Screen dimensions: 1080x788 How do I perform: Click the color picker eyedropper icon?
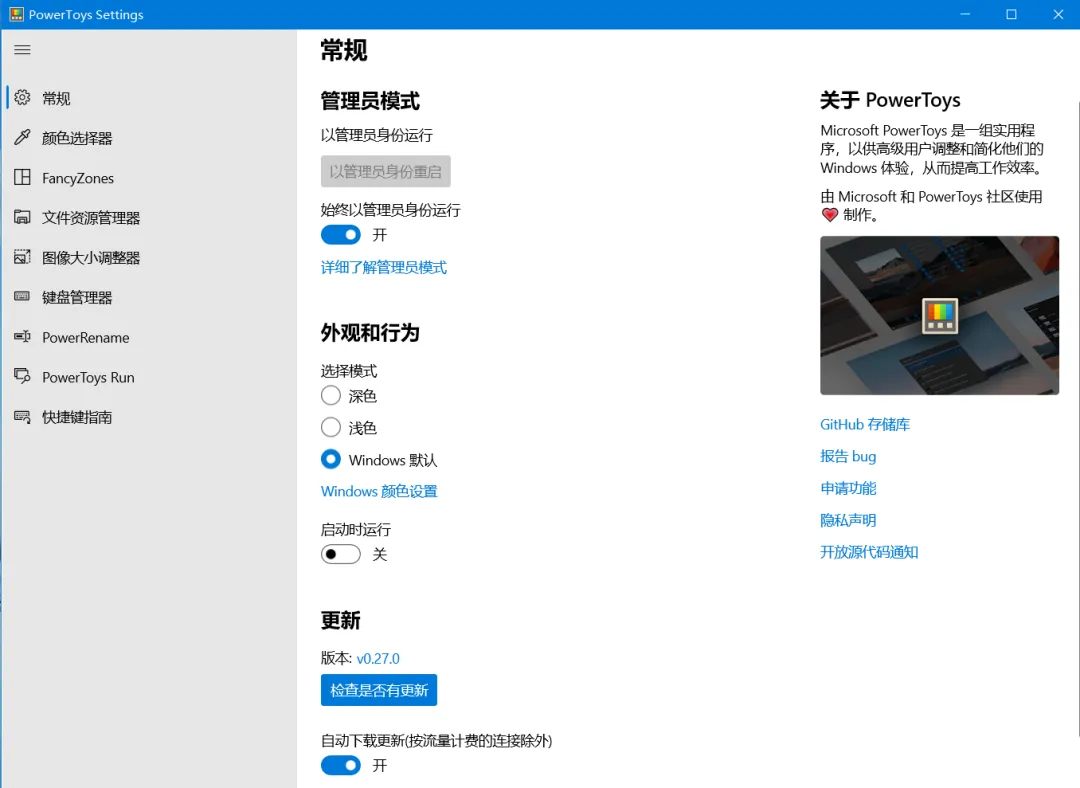pos(22,137)
